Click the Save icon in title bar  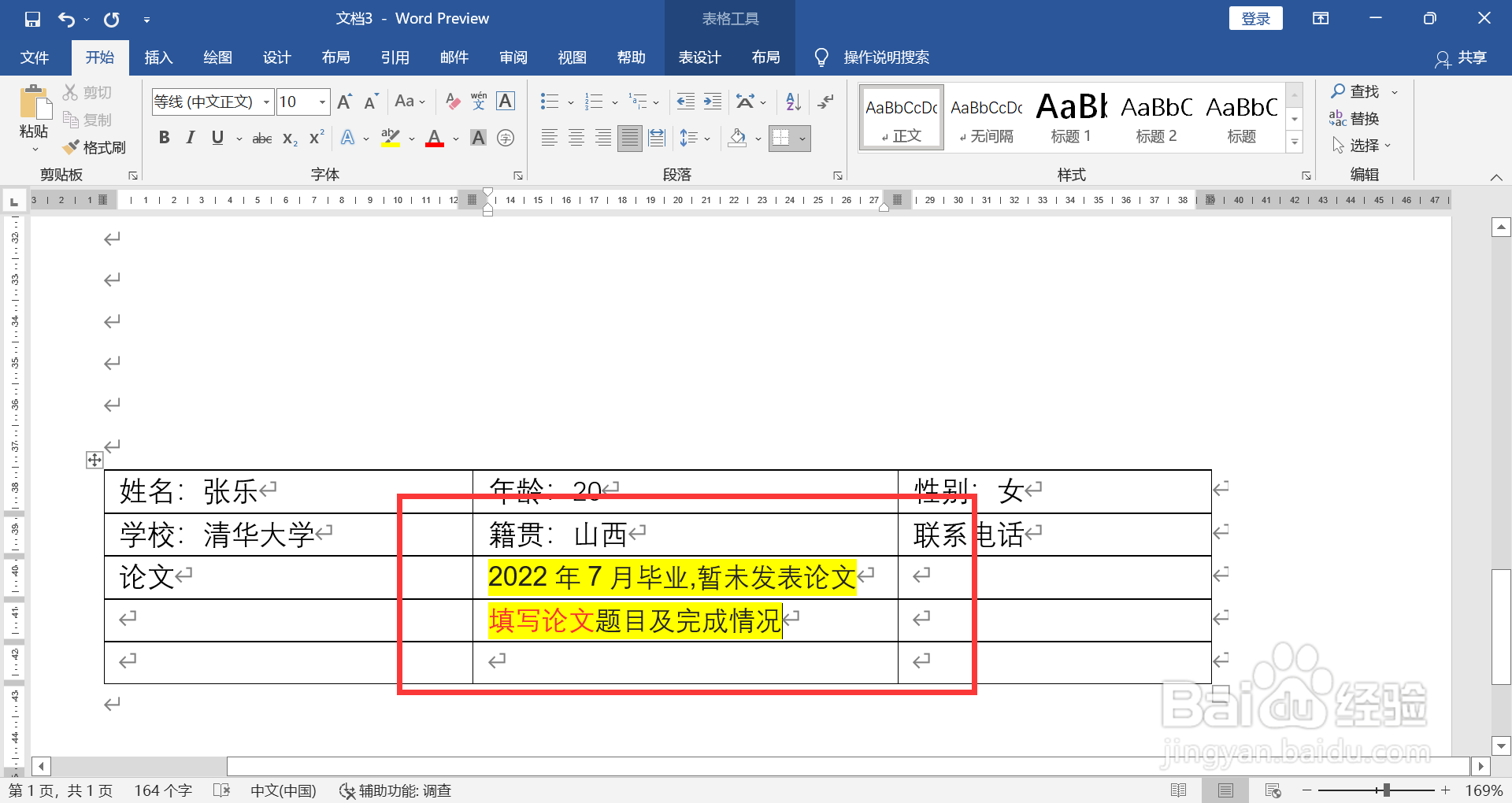click(32, 19)
